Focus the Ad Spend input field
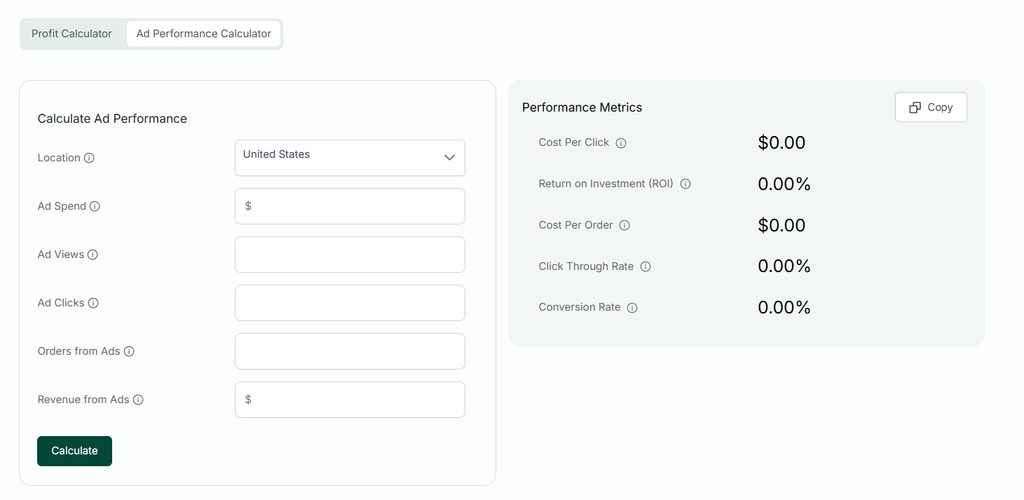The width and height of the screenshot is (1024, 500). tap(350, 206)
